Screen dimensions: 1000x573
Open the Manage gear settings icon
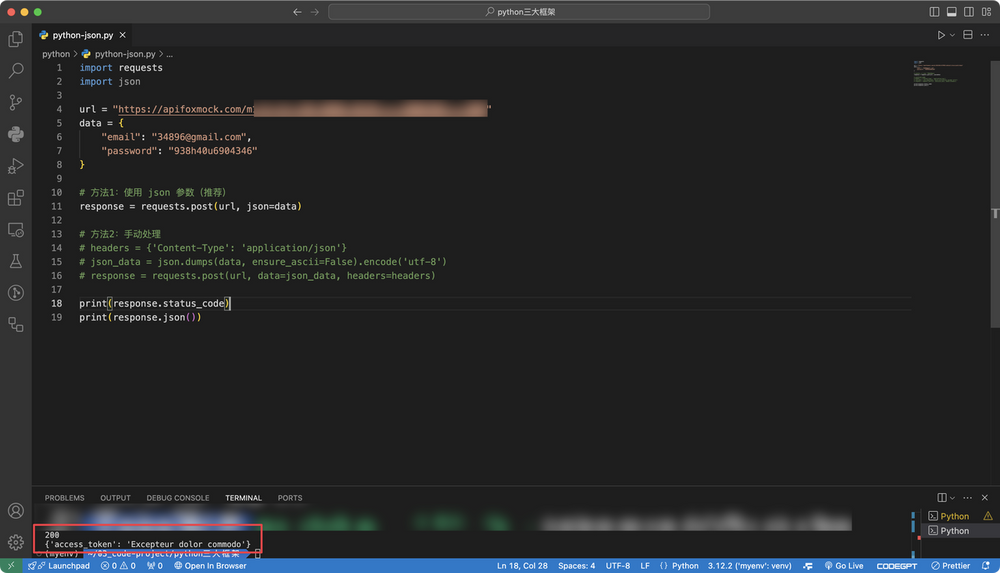click(x=16, y=542)
